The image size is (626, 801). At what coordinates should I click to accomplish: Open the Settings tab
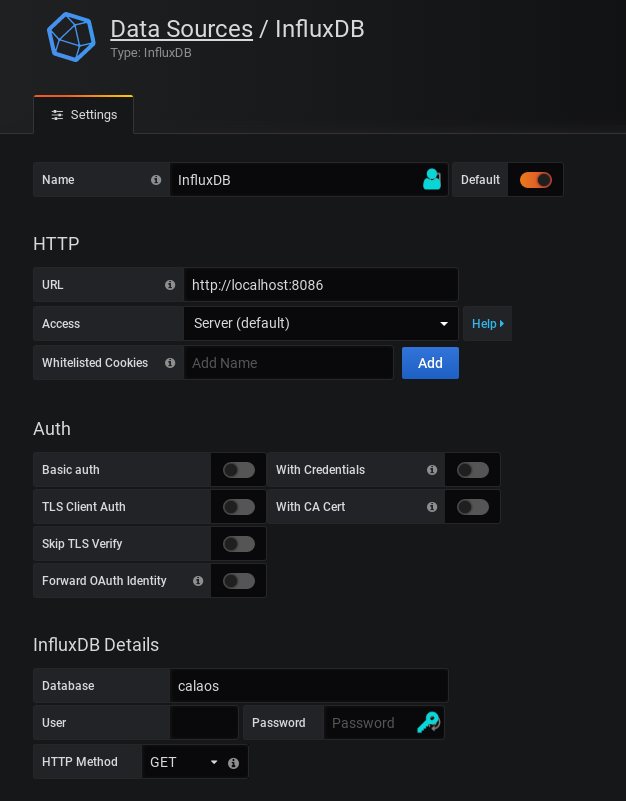pos(83,115)
